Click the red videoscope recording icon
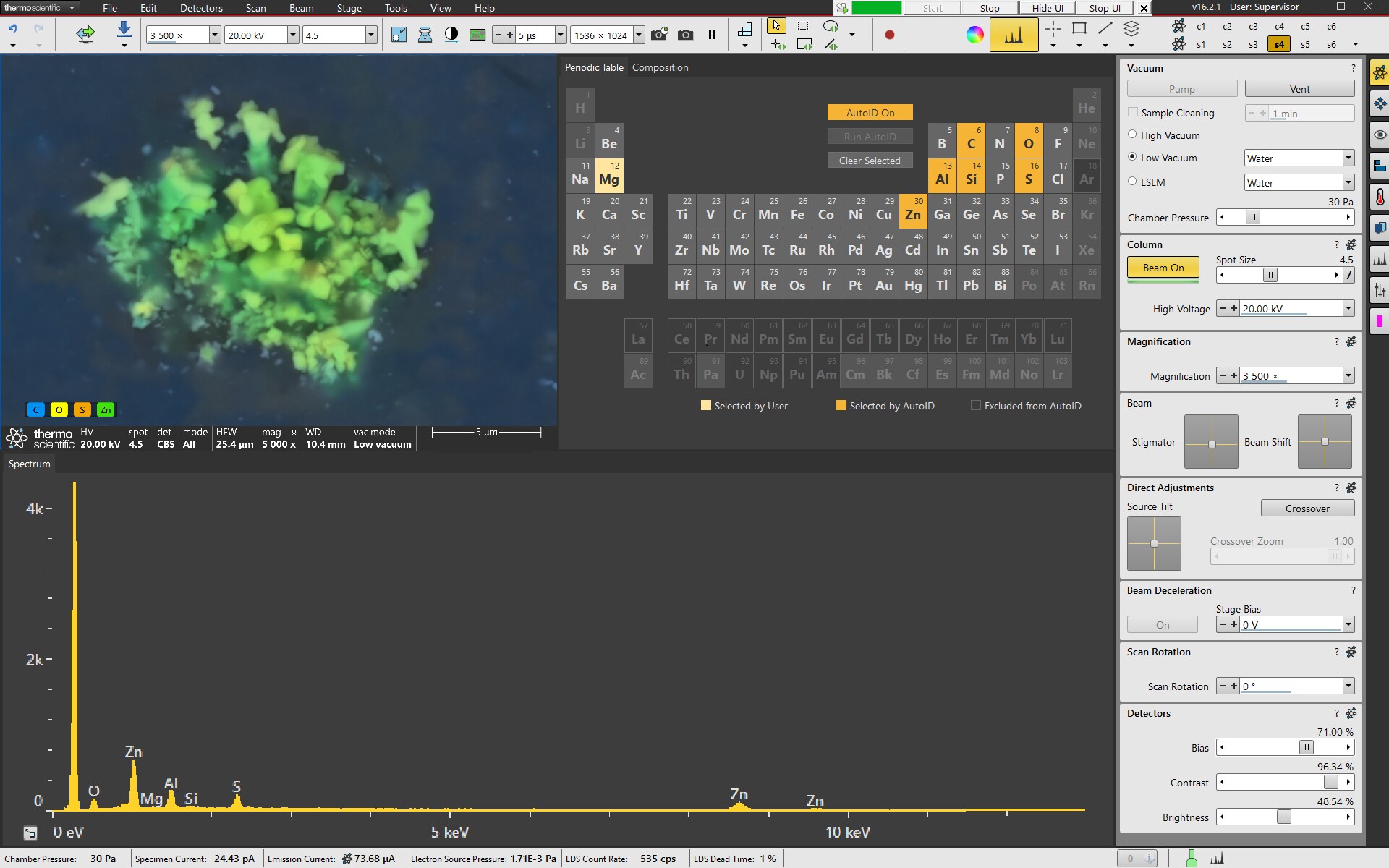Screen dimensions: 1389x868 click(890, 34)
